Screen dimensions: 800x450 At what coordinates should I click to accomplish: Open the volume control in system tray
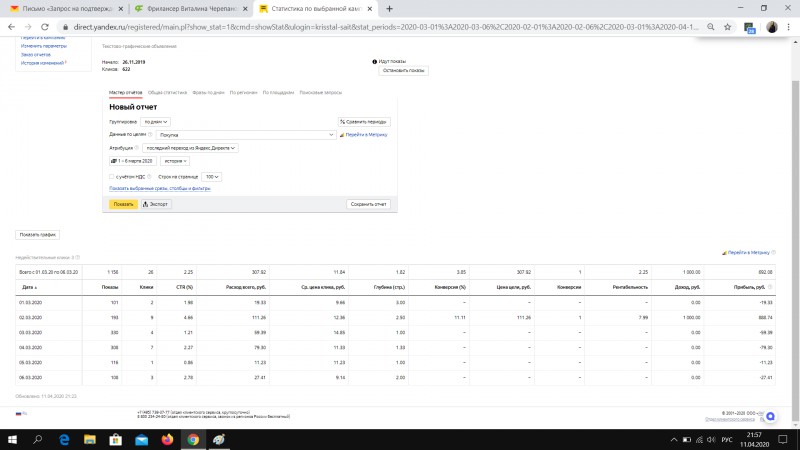point(712,439)
